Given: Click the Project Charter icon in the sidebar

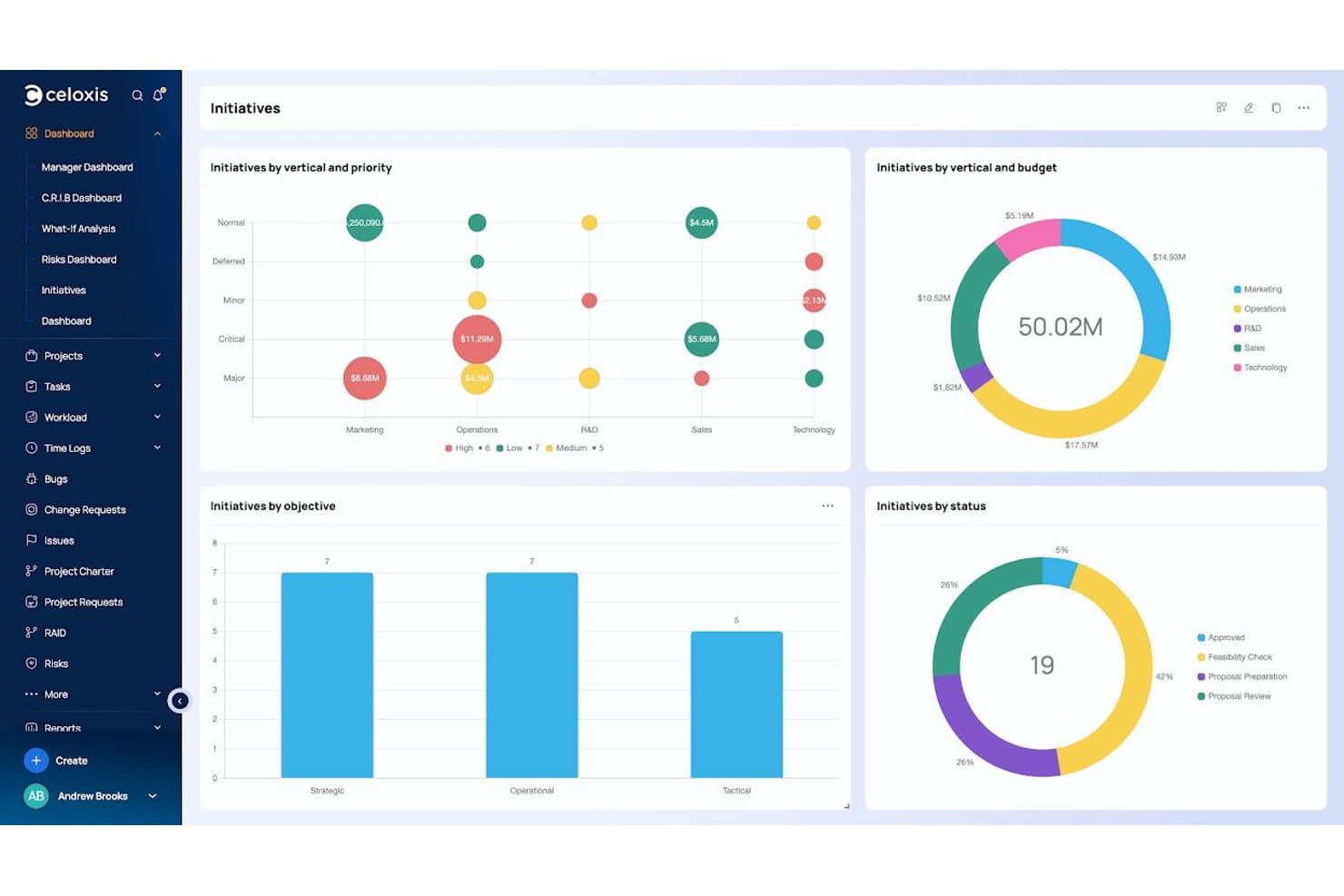Looking at the screenshot, I should coord(32,571).
